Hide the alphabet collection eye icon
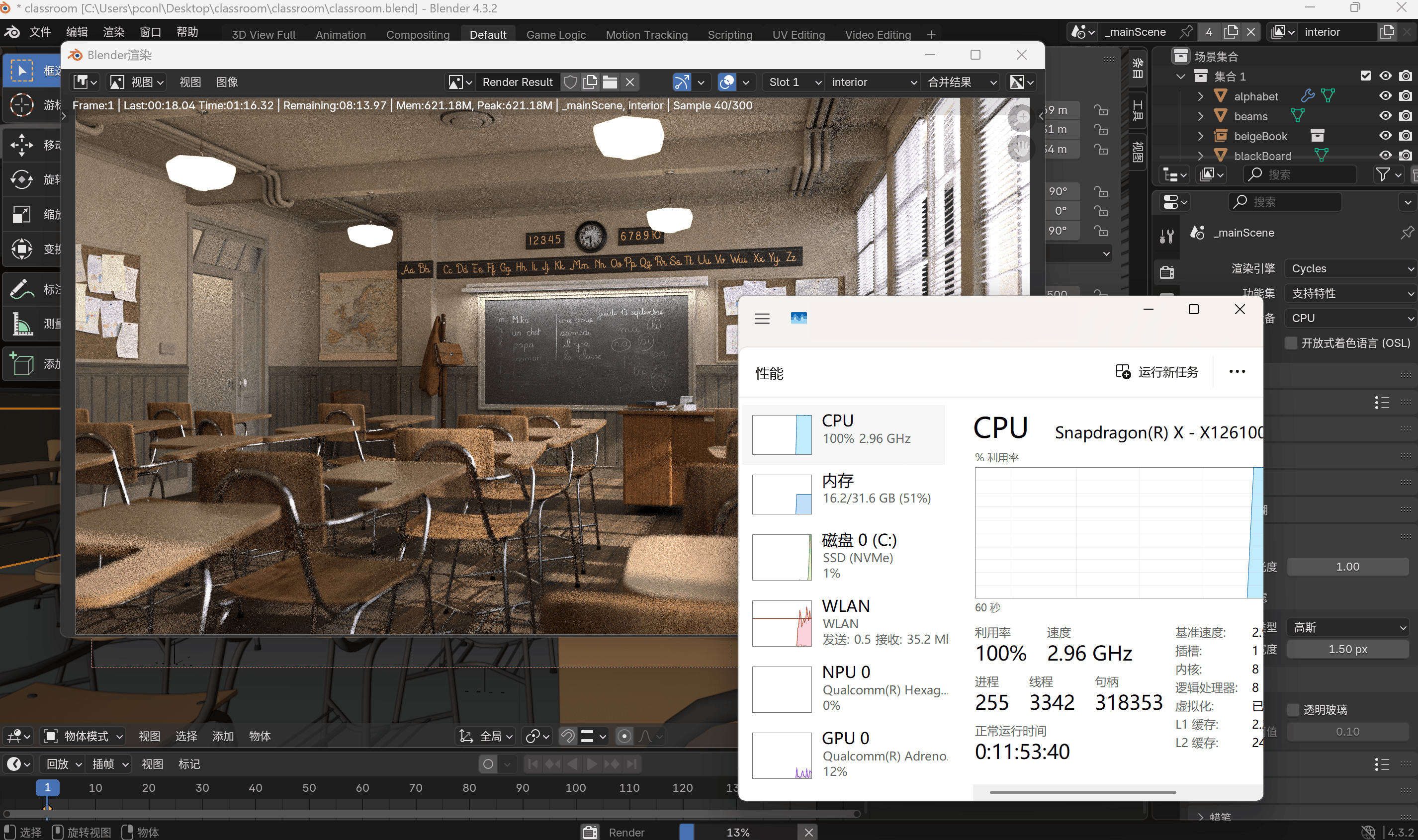Viewport: 1418px width, 840px height. [1385, 95]
